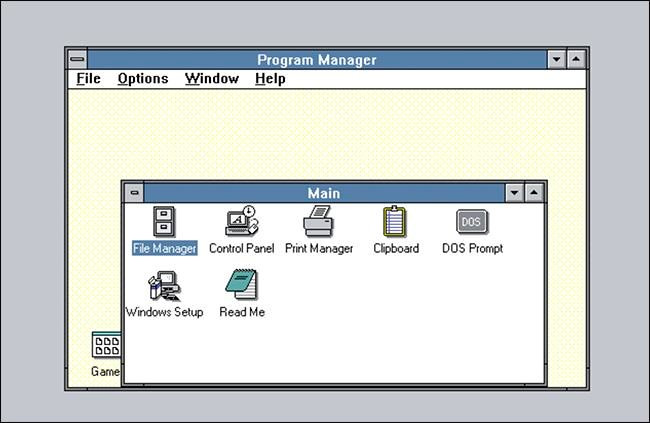Click the Print Manager printer icon

(x=318, y=222)
